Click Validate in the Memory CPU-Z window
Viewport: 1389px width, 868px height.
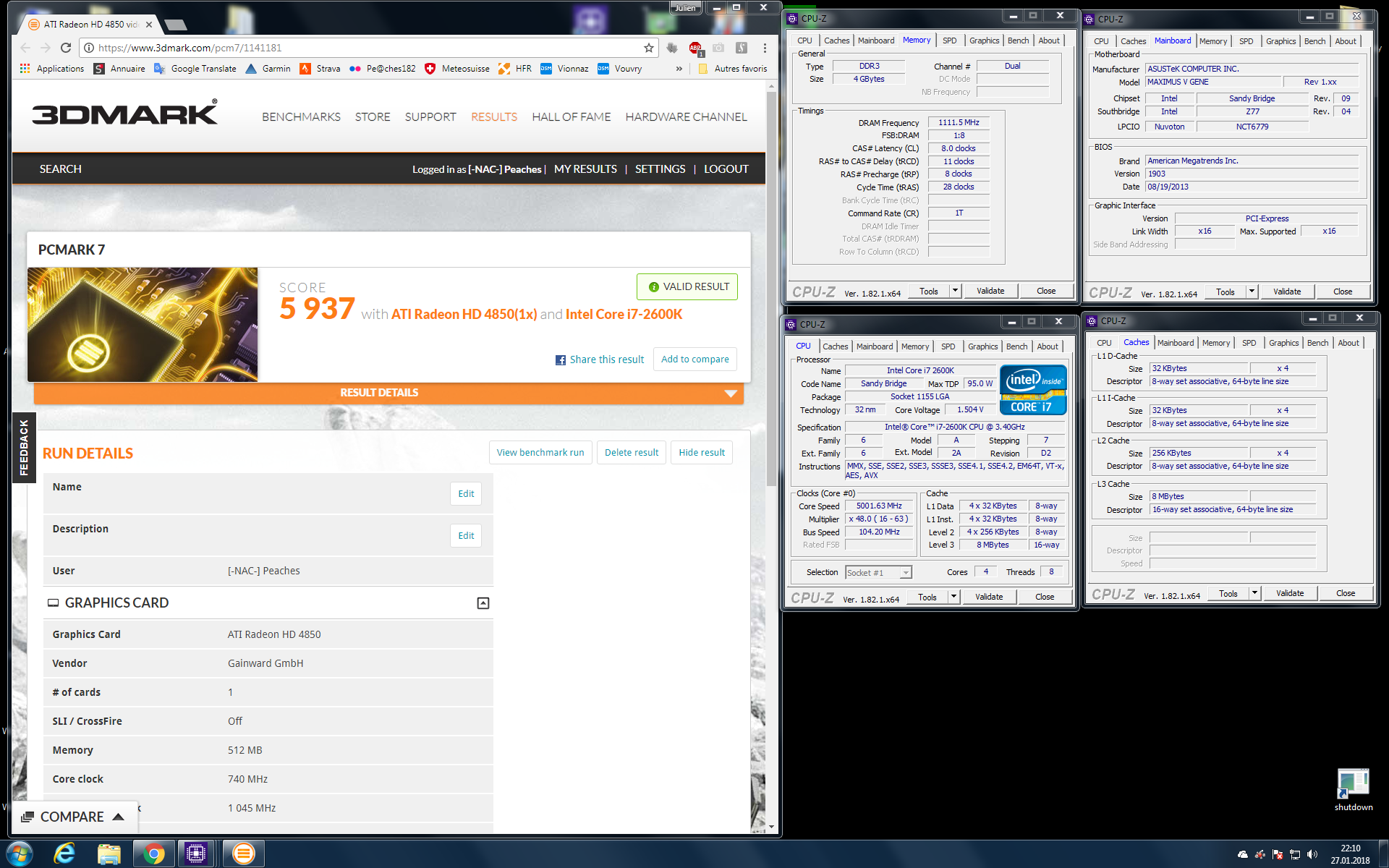pyautogui.click(x=990, y=291)
